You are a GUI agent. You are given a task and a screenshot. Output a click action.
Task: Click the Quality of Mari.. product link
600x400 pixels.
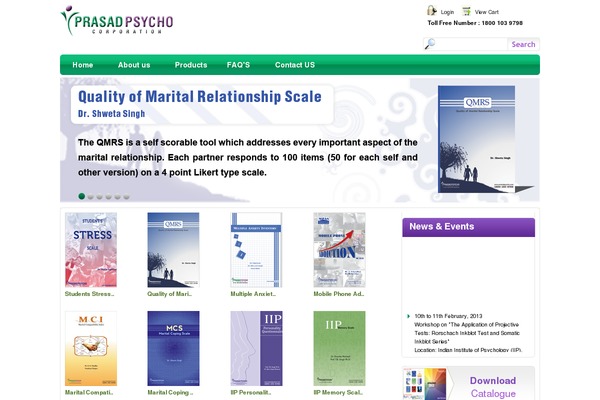tap(170, 294)
